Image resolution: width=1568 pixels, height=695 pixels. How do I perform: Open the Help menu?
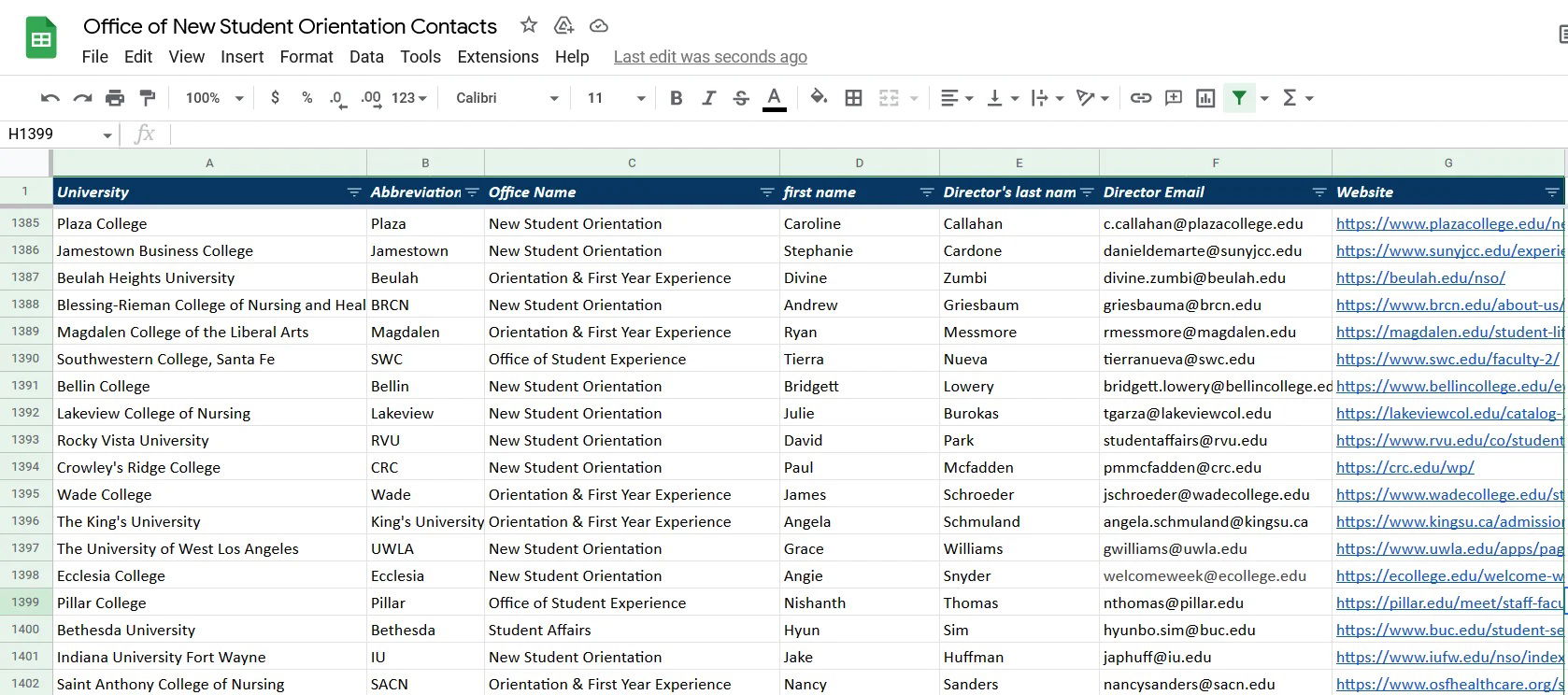[x=572, y=57]
